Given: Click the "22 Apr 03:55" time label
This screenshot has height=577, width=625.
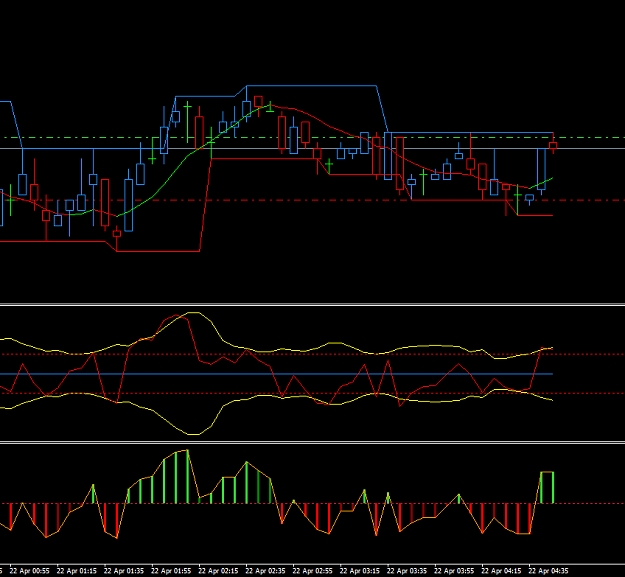Looking at the screenshot, I should click(x=454, y=571).
